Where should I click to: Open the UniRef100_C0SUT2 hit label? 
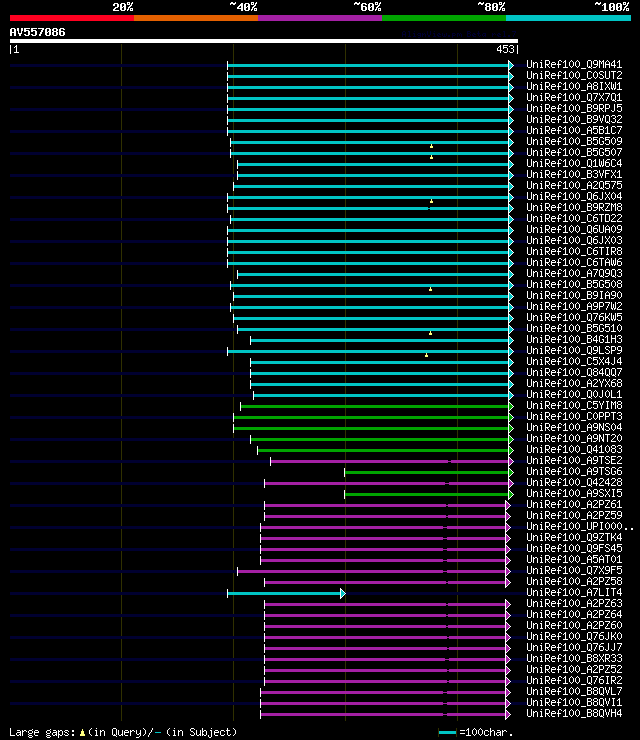click(574, 76)
